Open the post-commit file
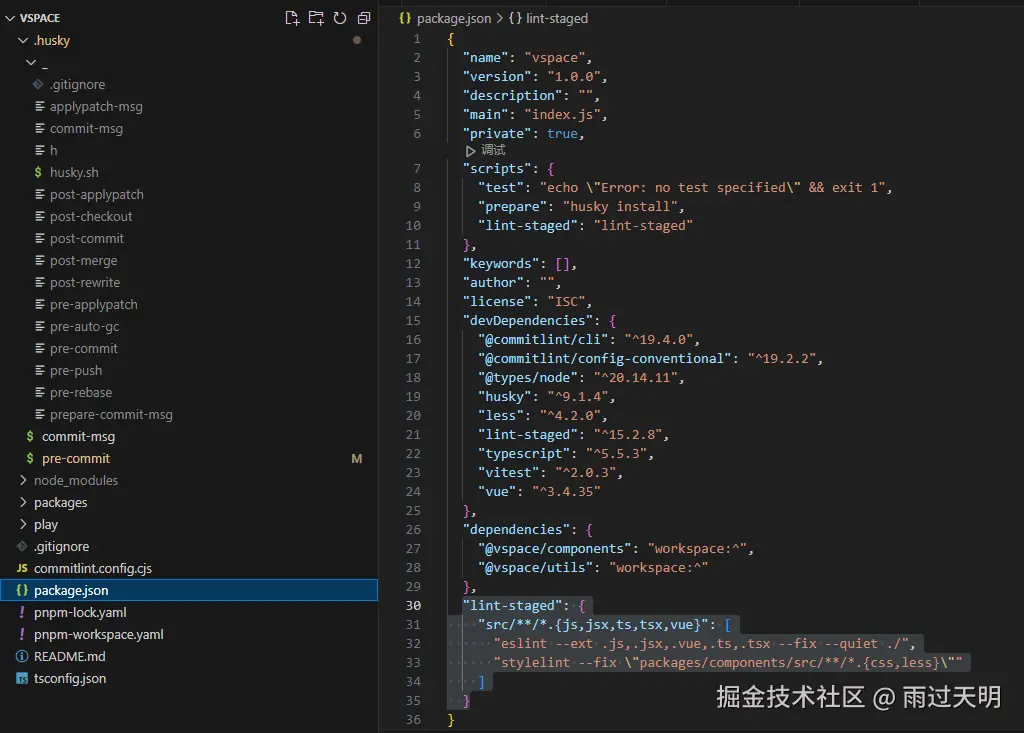This screenshot has height=733, width=1024. point(87,238)
